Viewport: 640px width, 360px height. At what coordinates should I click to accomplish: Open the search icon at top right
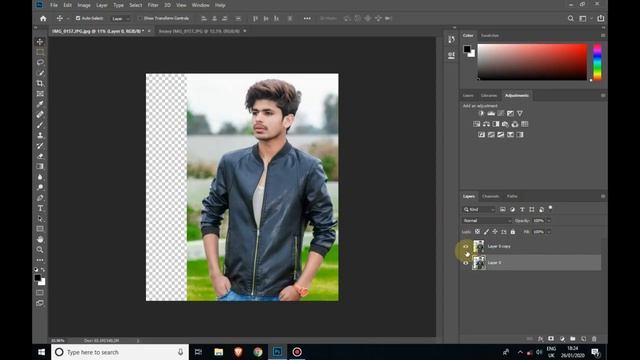571,18
